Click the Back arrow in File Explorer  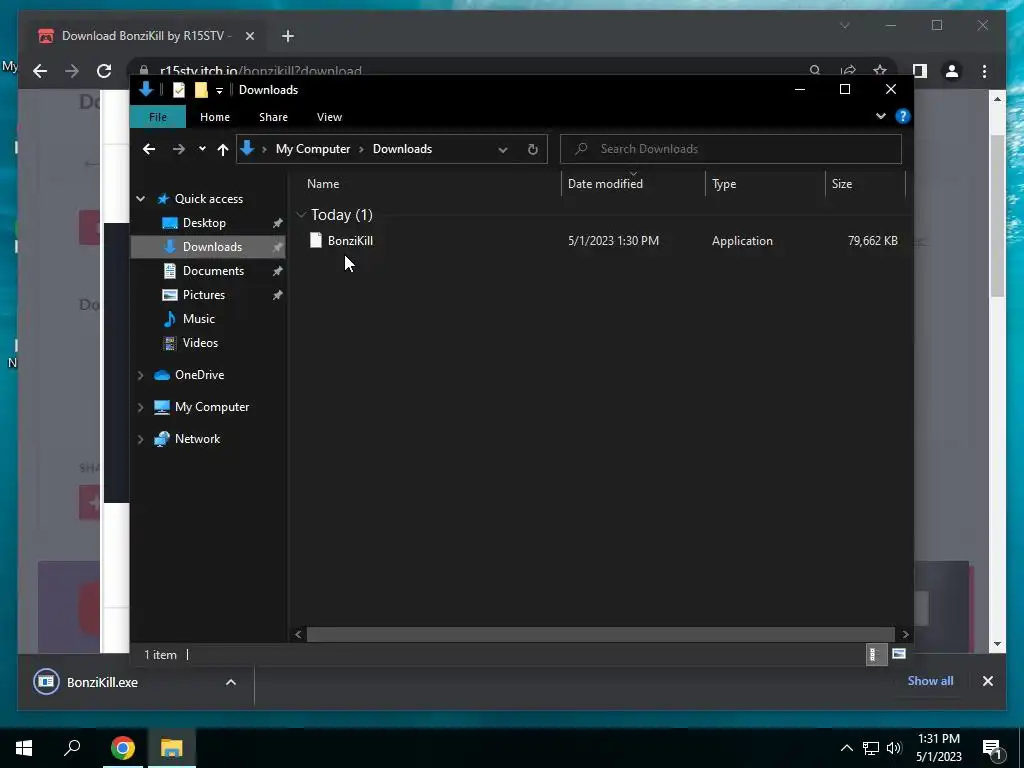pyautogui.click(x=149, y=149)
